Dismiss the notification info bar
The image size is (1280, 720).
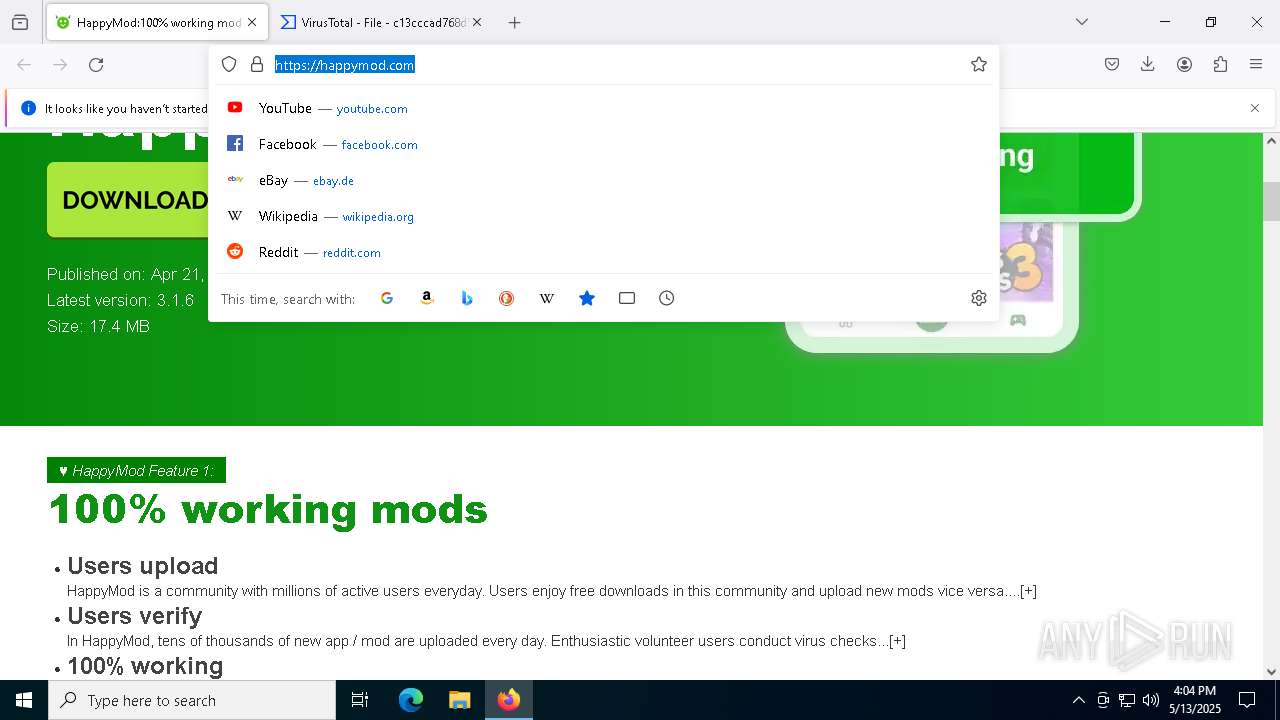pos(1255,108)
